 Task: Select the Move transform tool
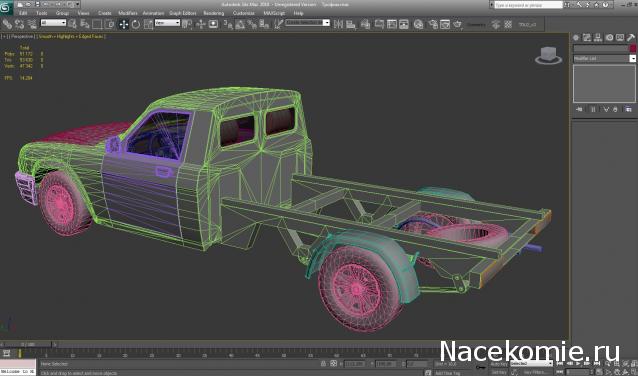tap(124, 24)
